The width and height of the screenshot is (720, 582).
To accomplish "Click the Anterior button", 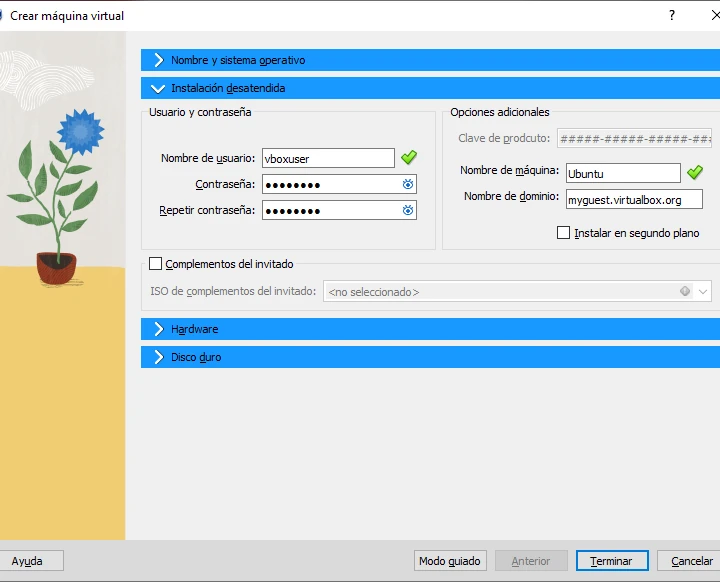I will pos(531,561).
